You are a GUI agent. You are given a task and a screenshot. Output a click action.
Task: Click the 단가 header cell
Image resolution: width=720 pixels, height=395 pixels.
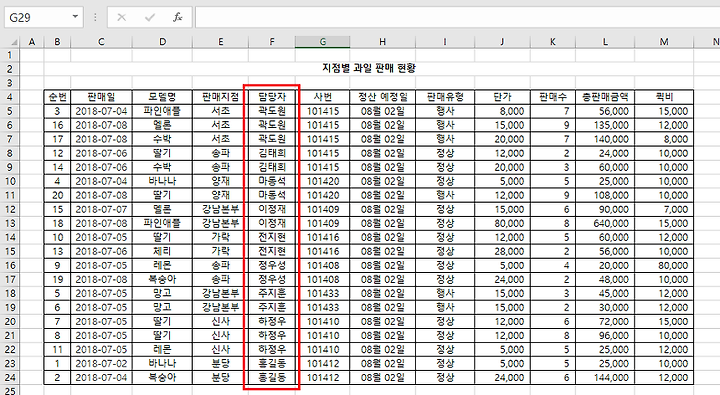pyautogui.click(x=502, y=97)
